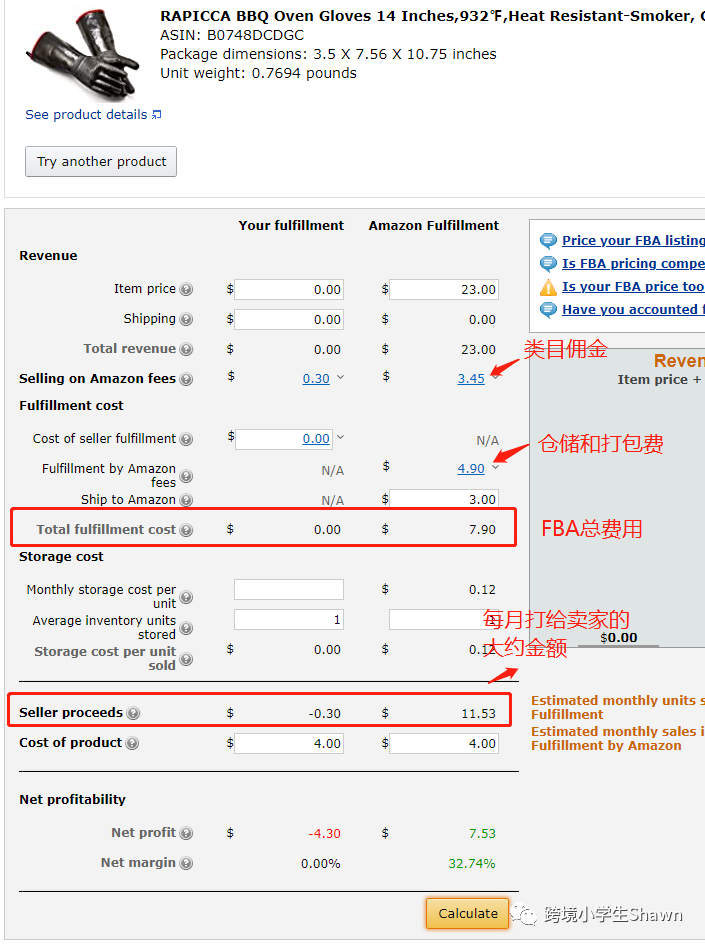
Task: Click Ship to Amazon field 3.00
Action: tap(444, 499)
